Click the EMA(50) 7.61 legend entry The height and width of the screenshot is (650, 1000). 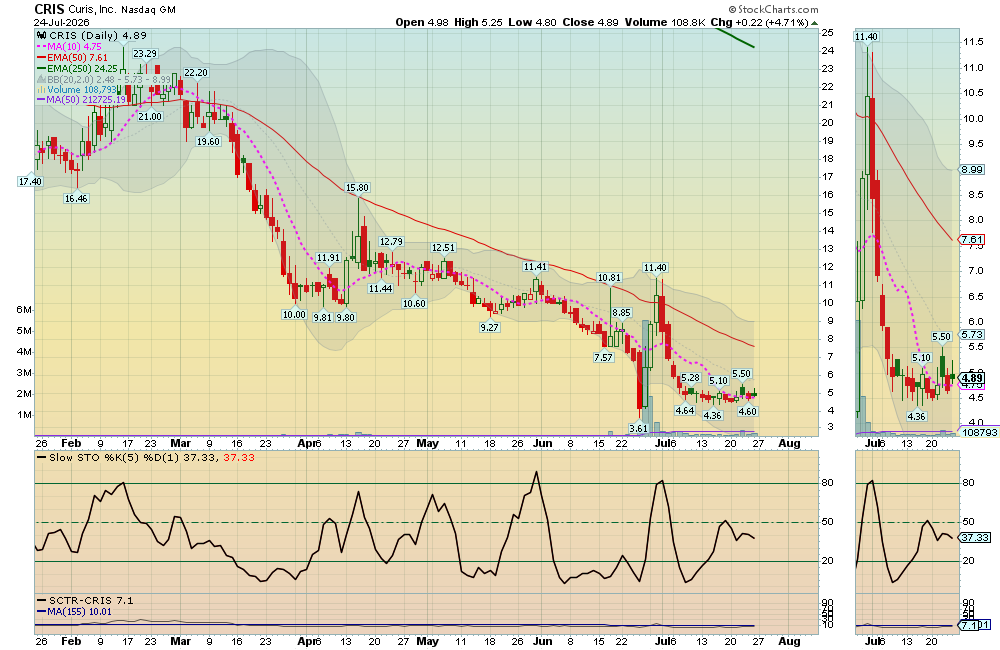click(x=72, y=57)
